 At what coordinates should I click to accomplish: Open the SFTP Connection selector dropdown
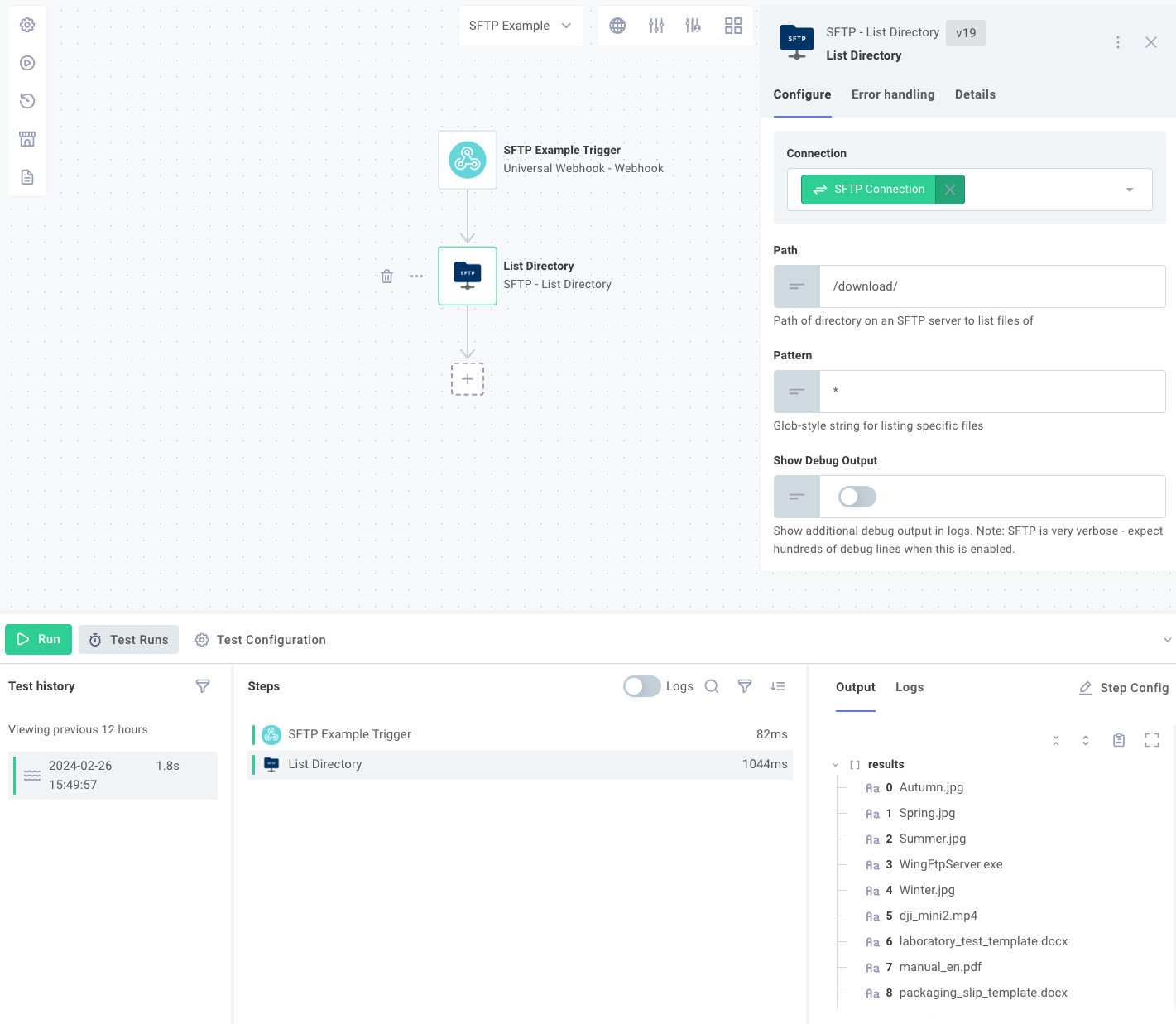pyautogui.click(x=1129, y=190)
